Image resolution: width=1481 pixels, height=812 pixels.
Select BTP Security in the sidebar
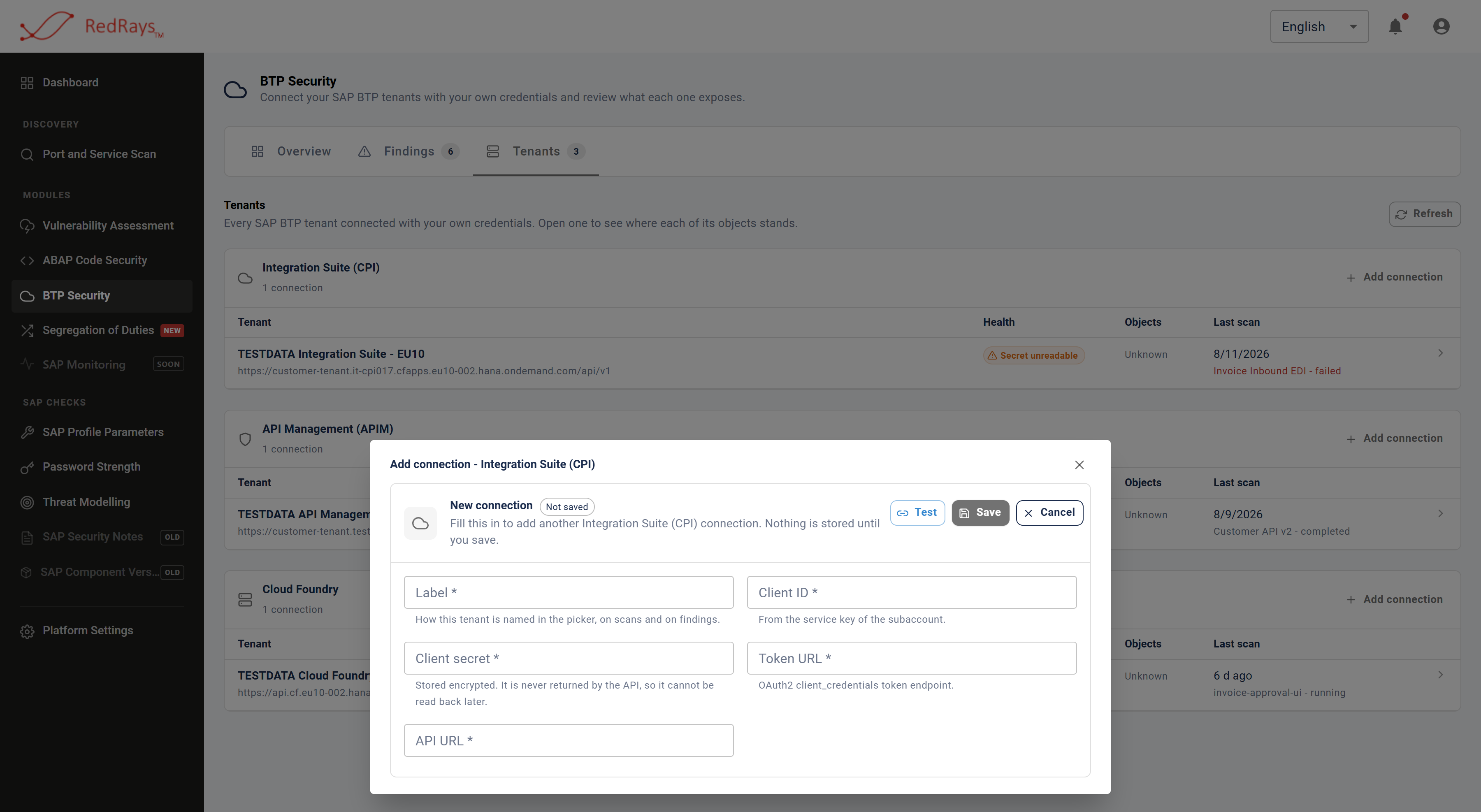click(102, 295)
